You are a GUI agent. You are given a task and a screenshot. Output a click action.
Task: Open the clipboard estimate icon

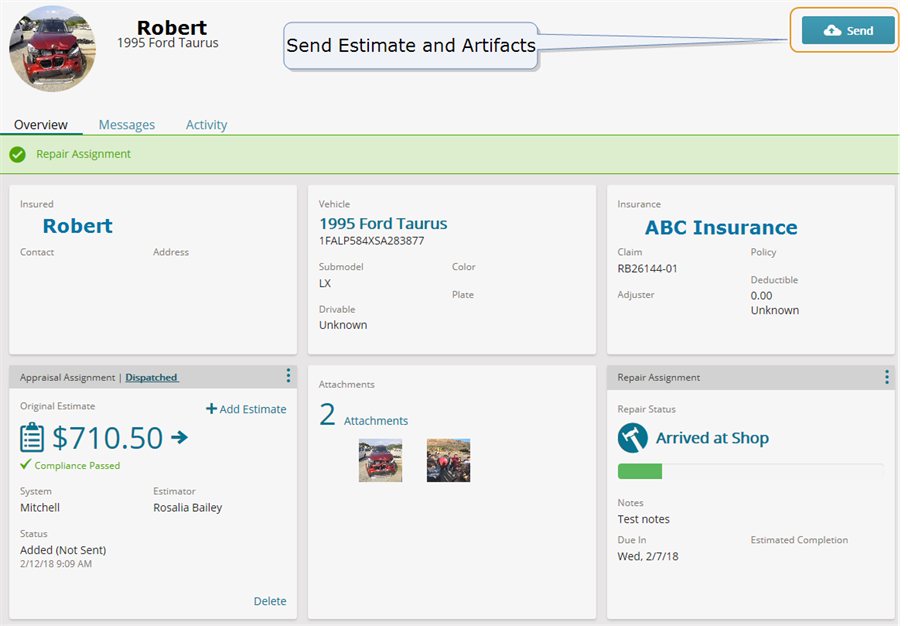[32, 437]
